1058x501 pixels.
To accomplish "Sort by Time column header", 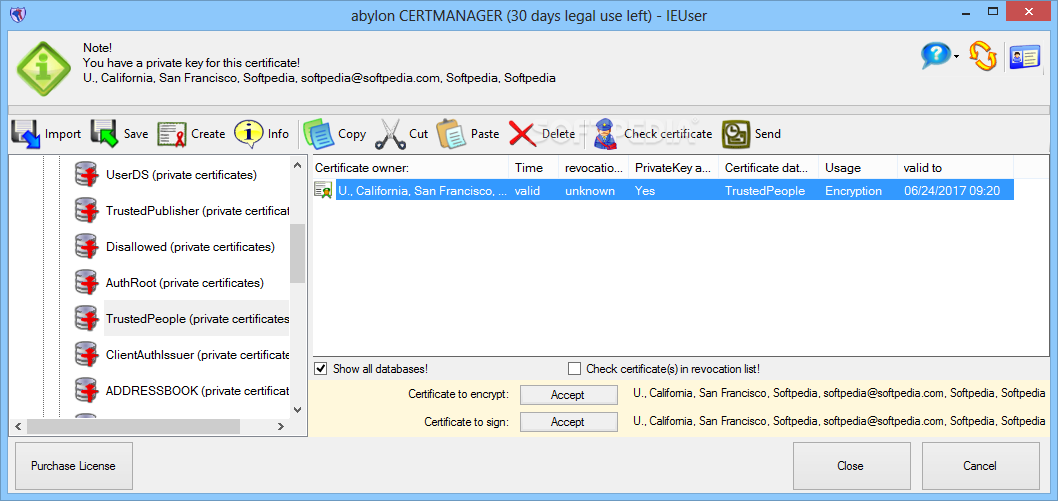I will click(534, 168).
